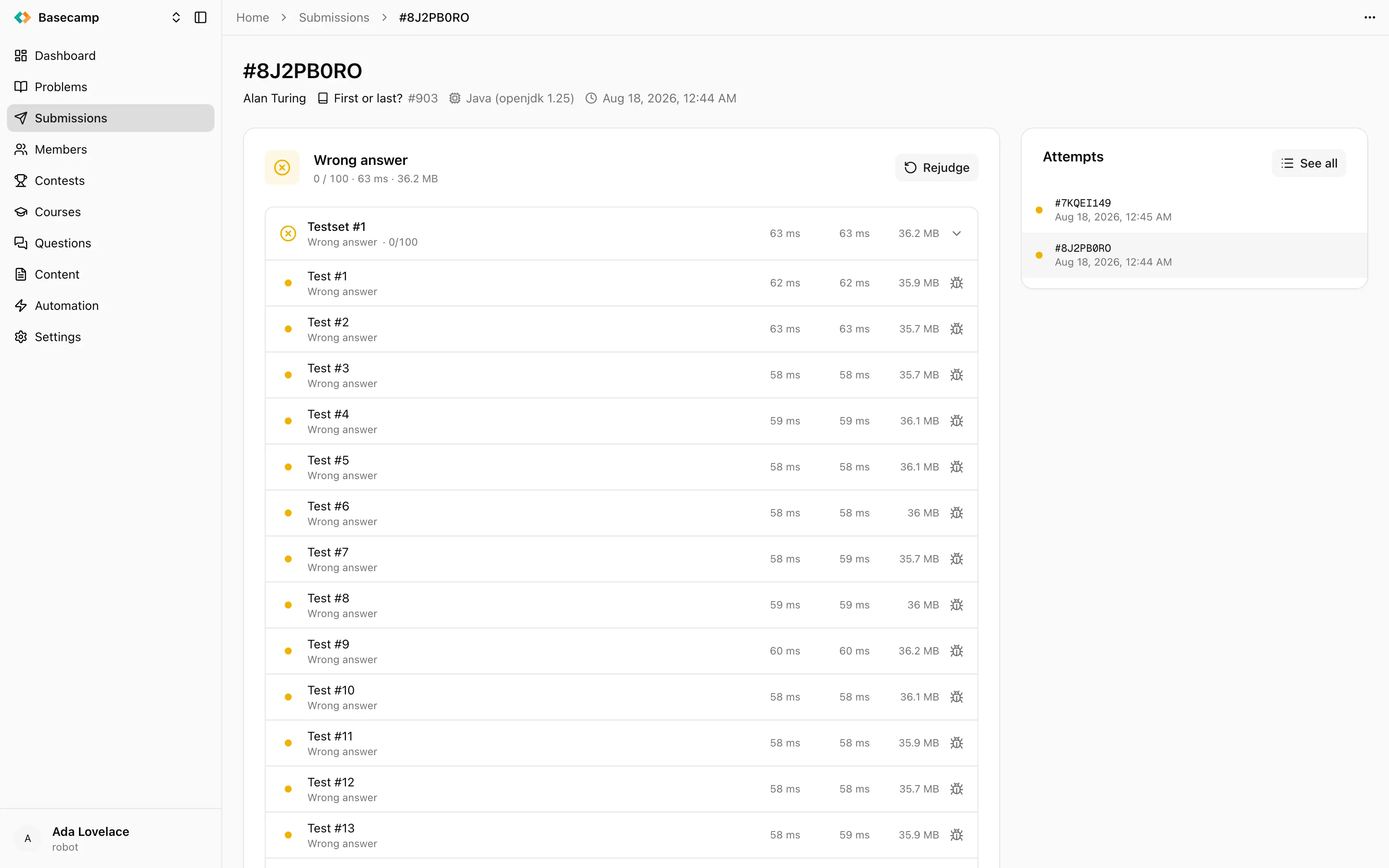This screenshot has height=868, width=1389.
Task: Select attempt #8J2PB0RO in Attempts list
Action: [x=1195, y=256]
